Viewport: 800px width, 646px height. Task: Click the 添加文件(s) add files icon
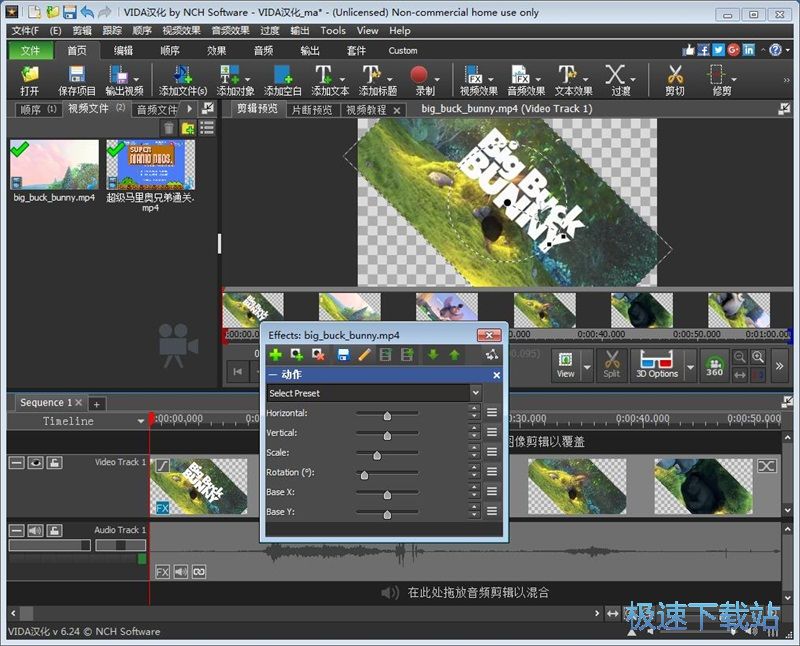pyautogui.click(x=183, y=80)
